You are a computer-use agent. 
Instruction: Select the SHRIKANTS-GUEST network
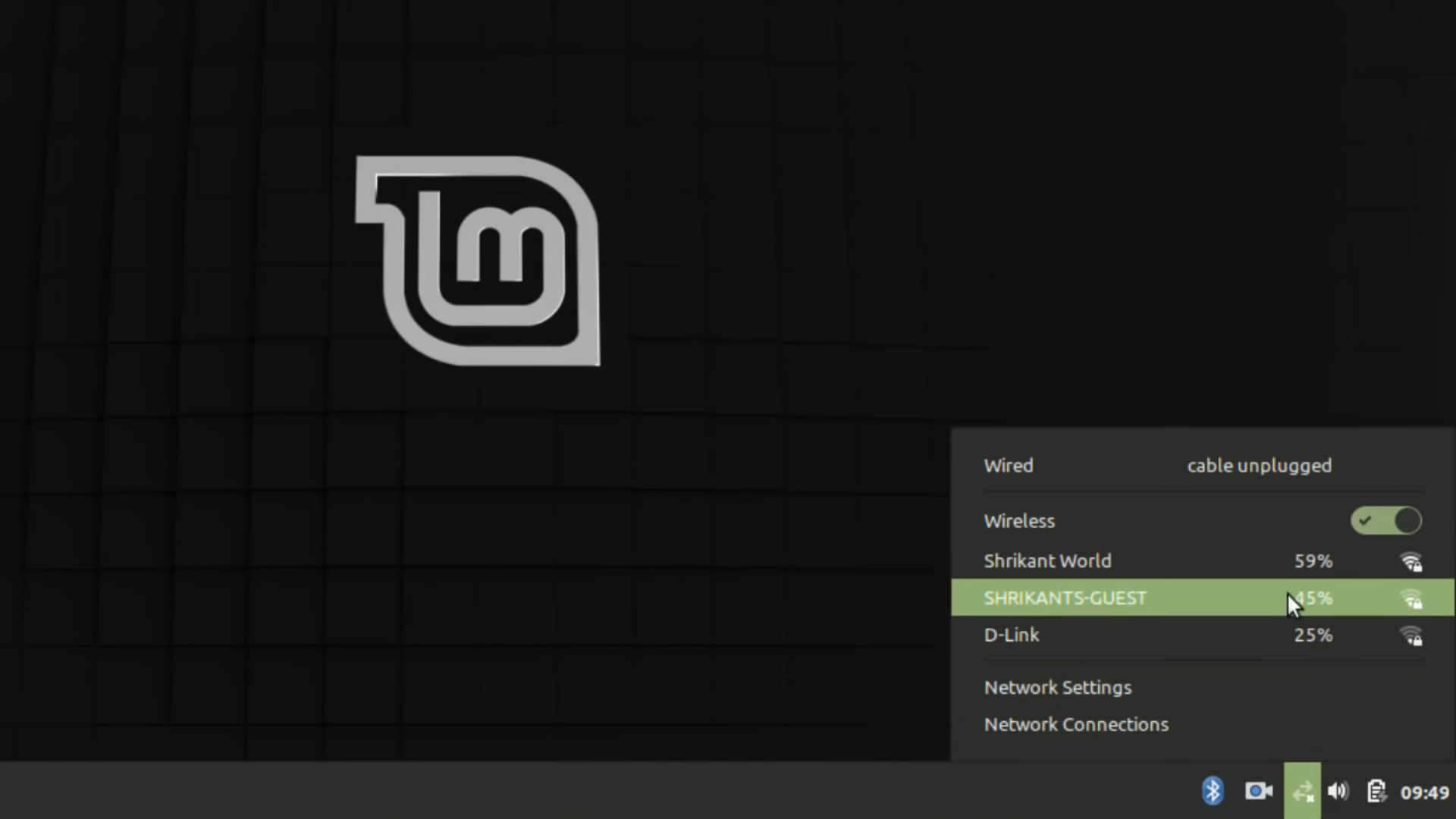1065,598
